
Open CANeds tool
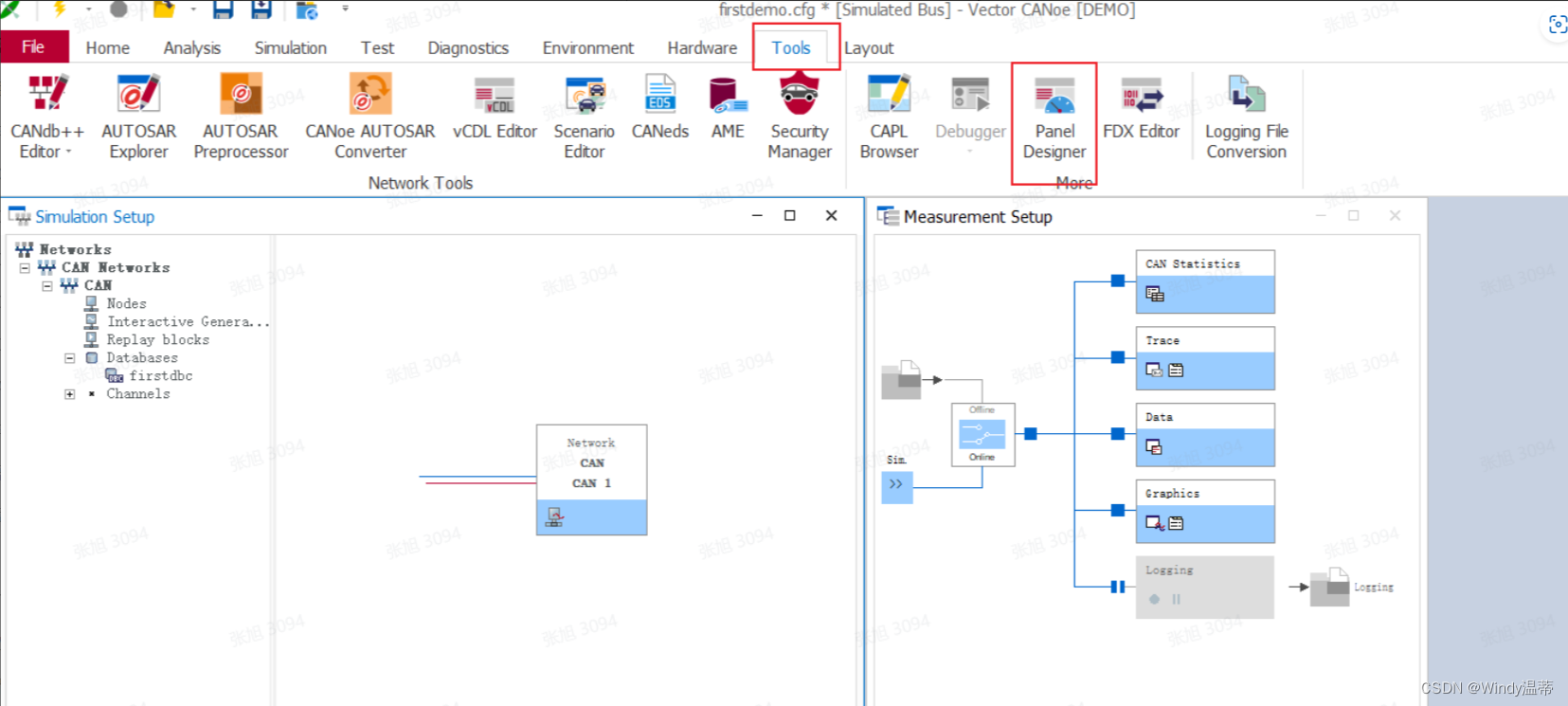pos(660,109)
